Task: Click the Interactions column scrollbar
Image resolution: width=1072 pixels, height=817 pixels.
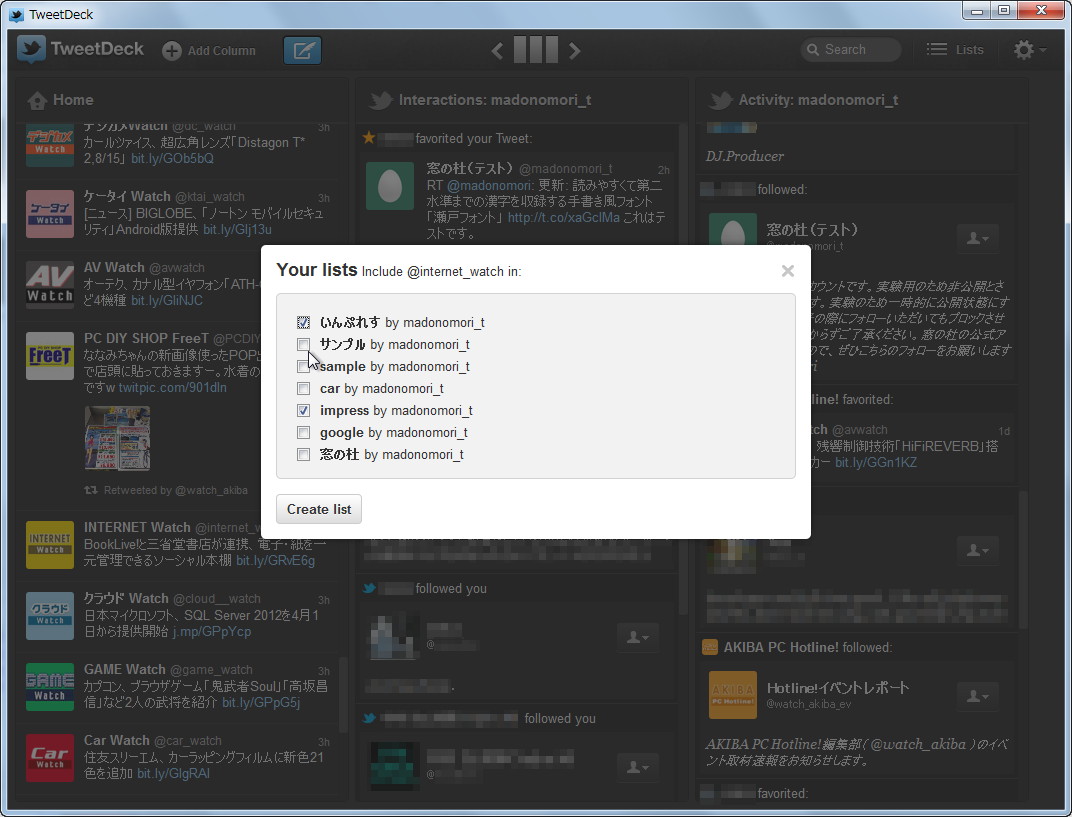Action: tap(683, 369)
